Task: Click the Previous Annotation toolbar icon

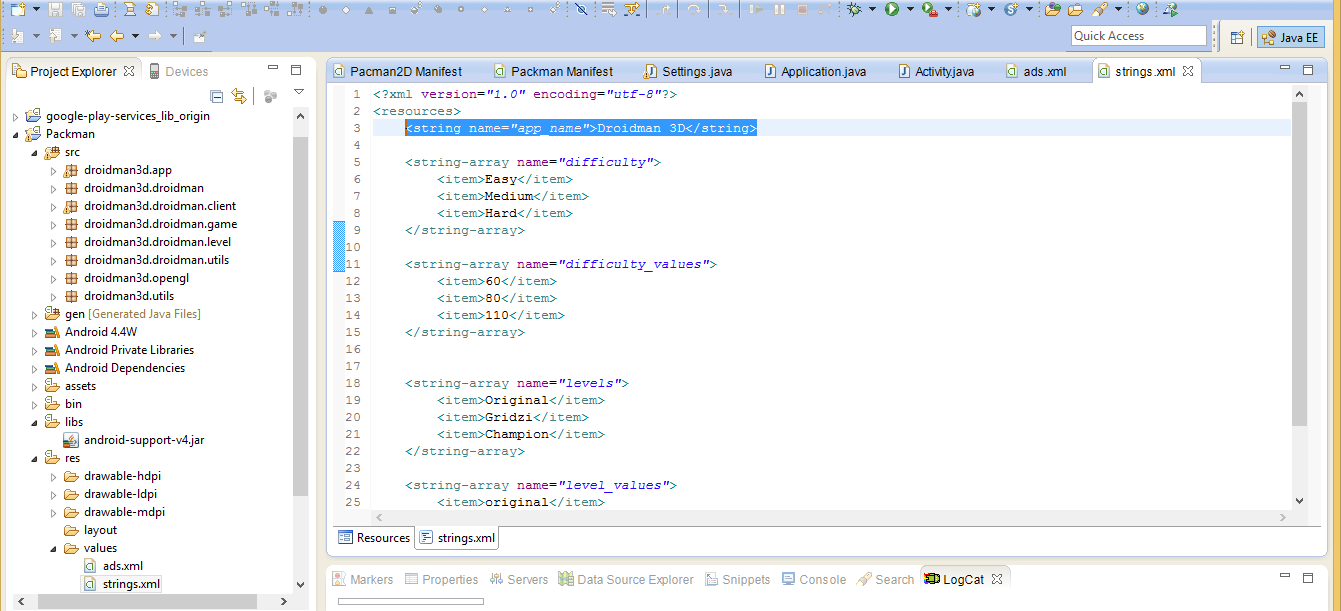Action: pyautogui.click(x=55, y=36)
